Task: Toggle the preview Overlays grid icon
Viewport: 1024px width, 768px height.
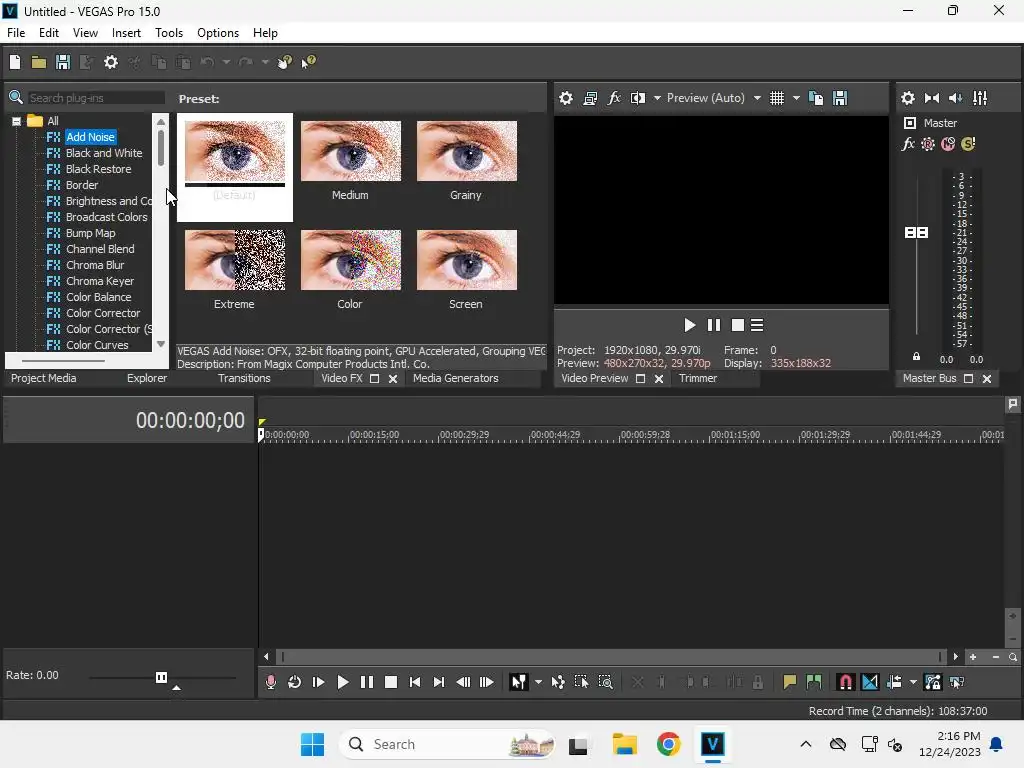Action: point(776,98)
